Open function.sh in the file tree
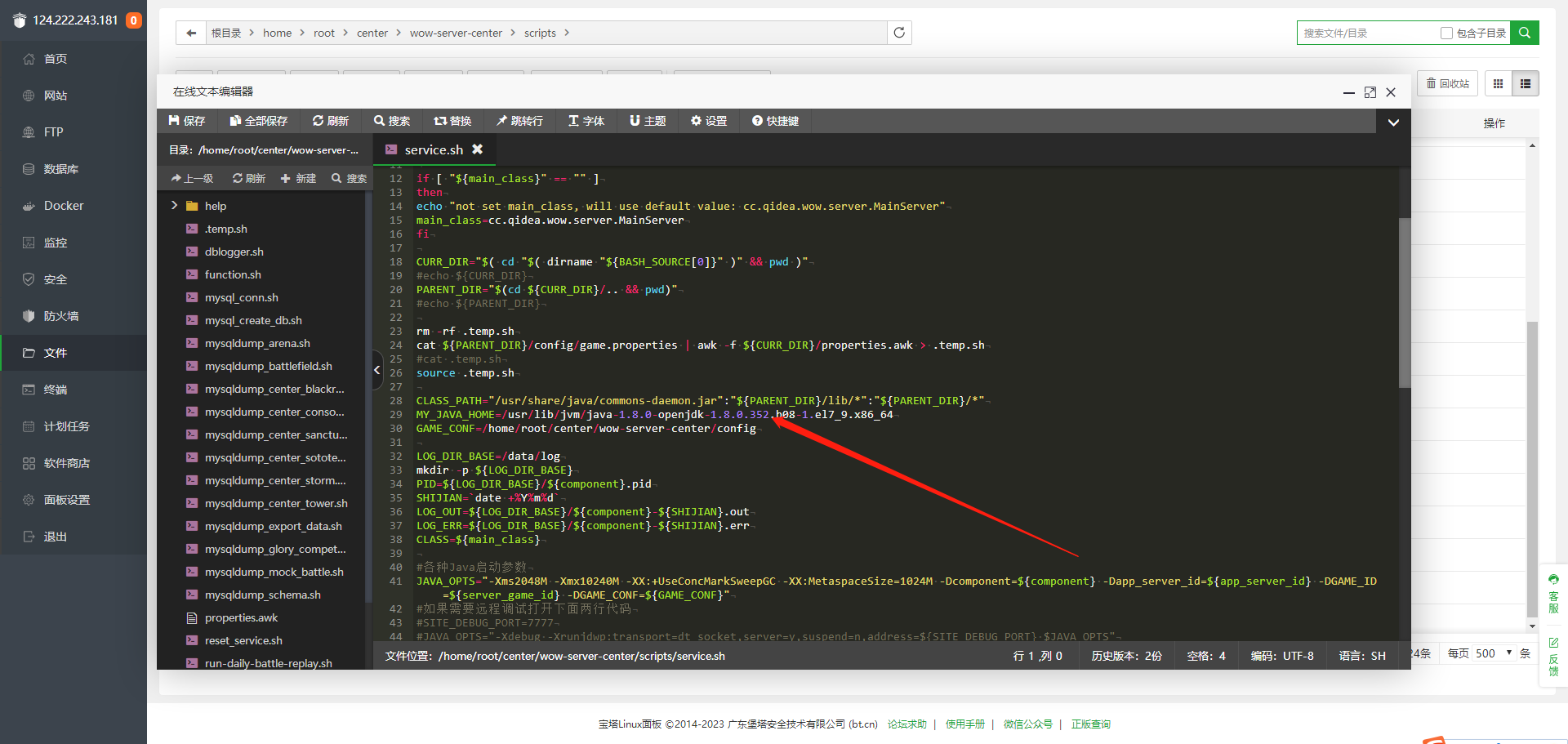 (x=233, y=274)
